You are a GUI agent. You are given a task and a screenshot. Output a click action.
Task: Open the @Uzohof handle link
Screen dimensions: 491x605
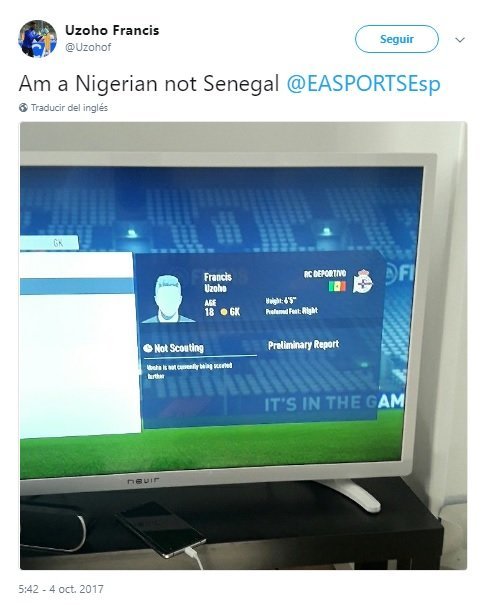point(88,47)
